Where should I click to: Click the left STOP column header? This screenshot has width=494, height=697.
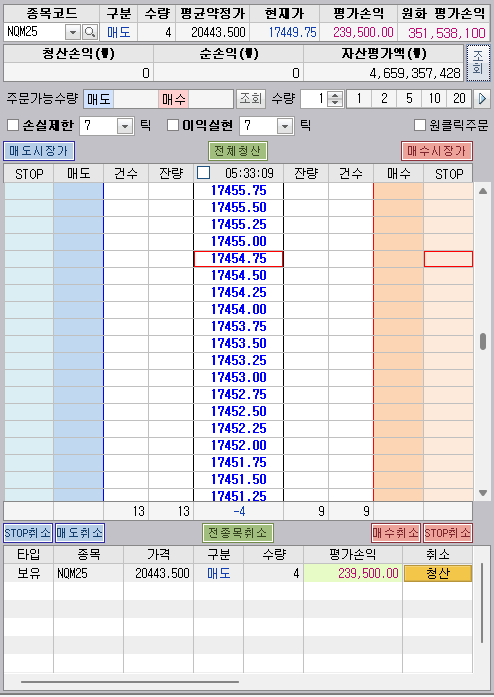pyautogui.click(x=29, y=173)
